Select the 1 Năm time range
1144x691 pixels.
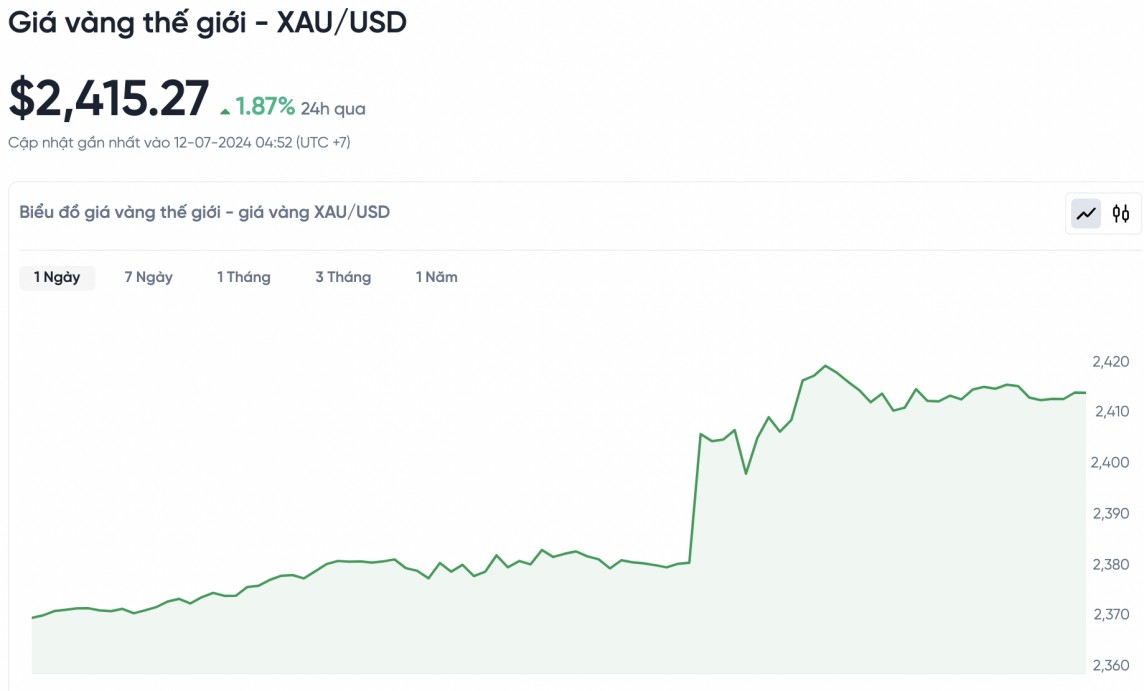coord(437,277)
